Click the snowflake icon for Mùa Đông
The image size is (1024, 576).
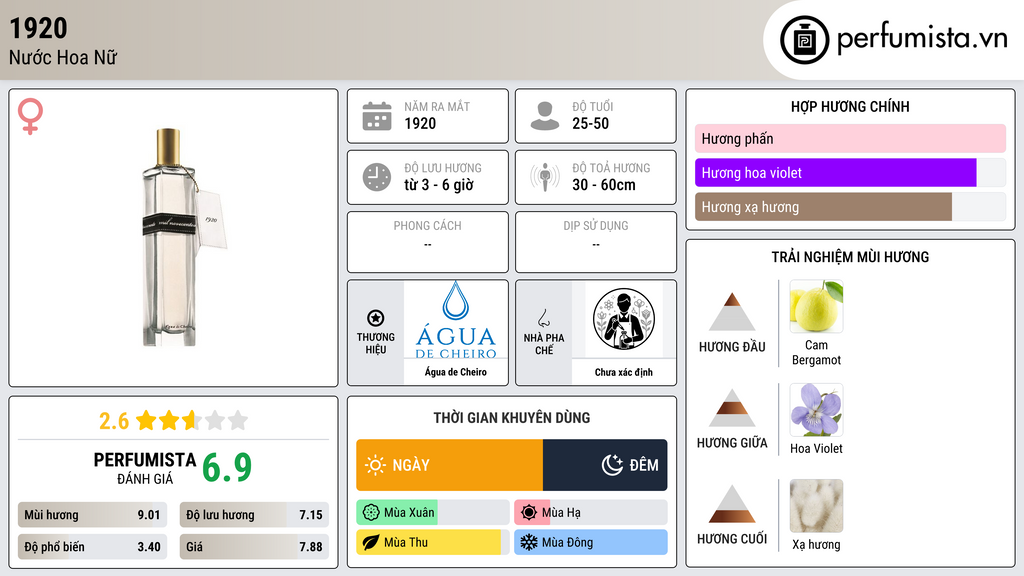tap(529, 543)
